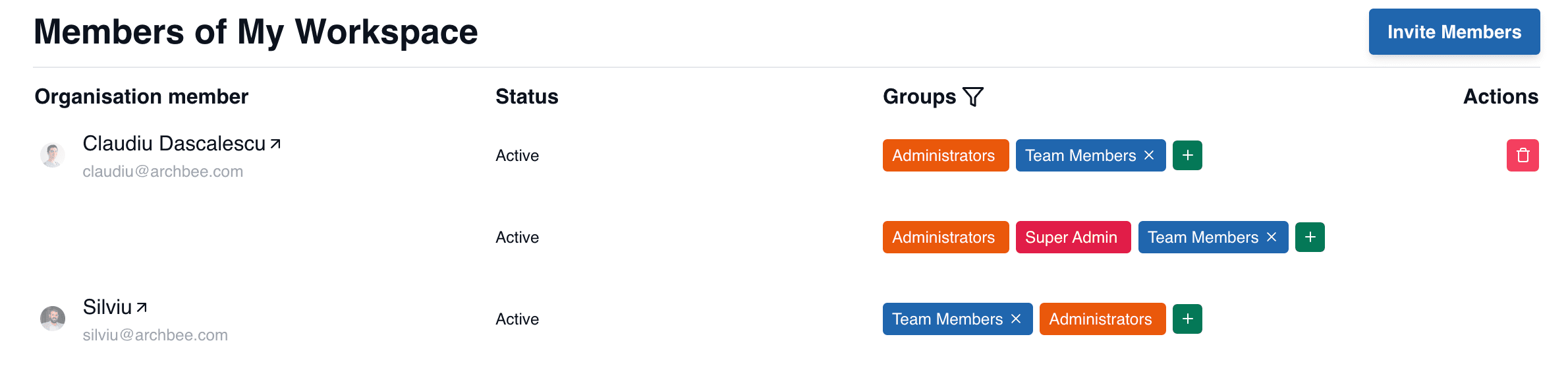Click the silviu@archbee.com email address

pyautogui.click(x=155, y=335)
